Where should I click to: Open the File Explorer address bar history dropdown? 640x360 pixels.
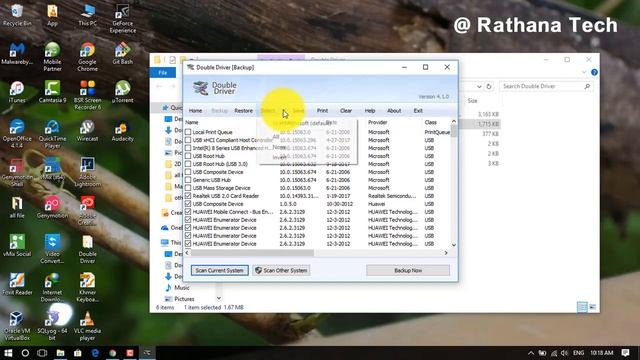coord(479,87)
